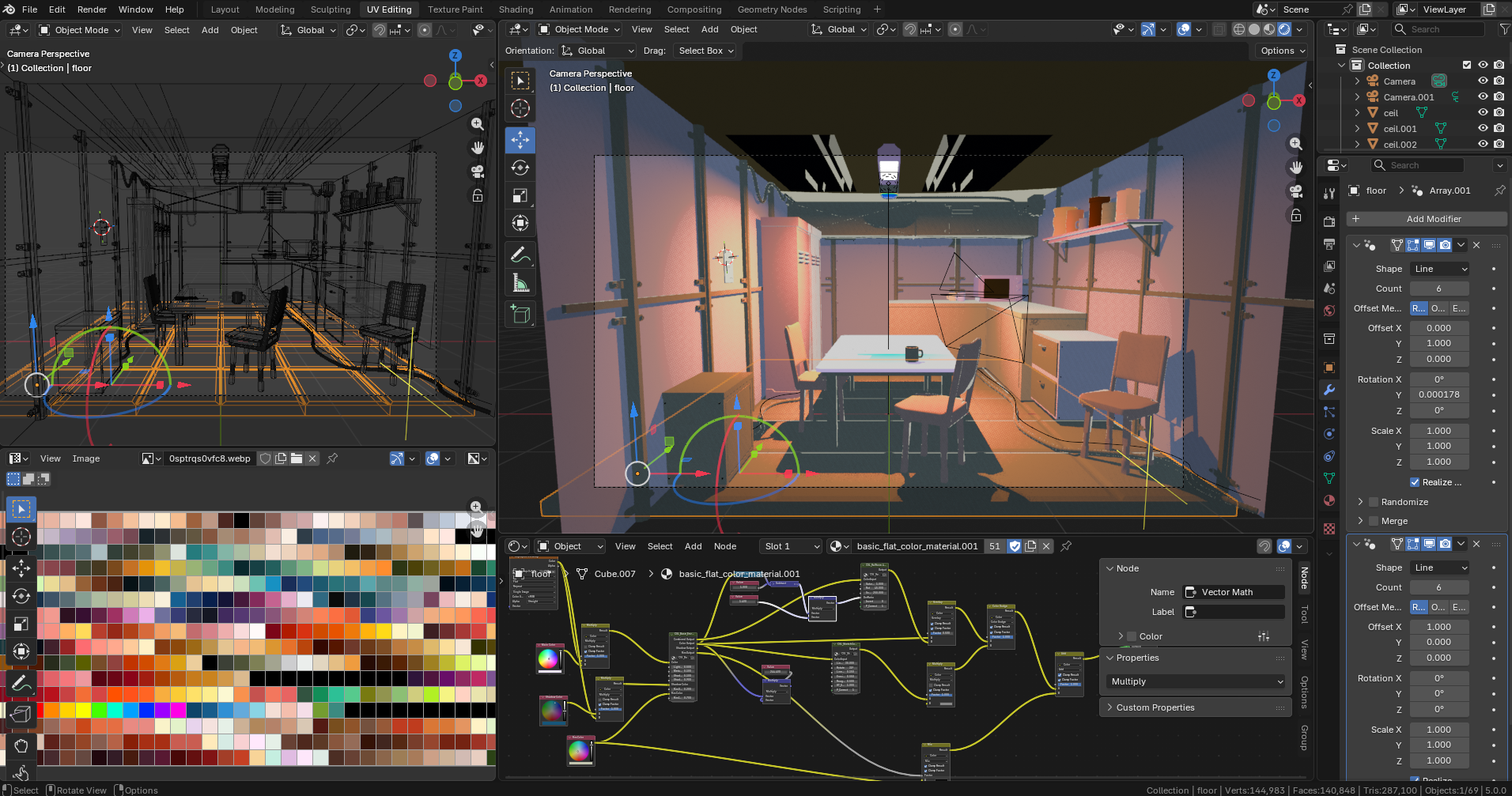Open the Node menu in shader editor
1512x796 pixels.
click(x=725, y=546)
